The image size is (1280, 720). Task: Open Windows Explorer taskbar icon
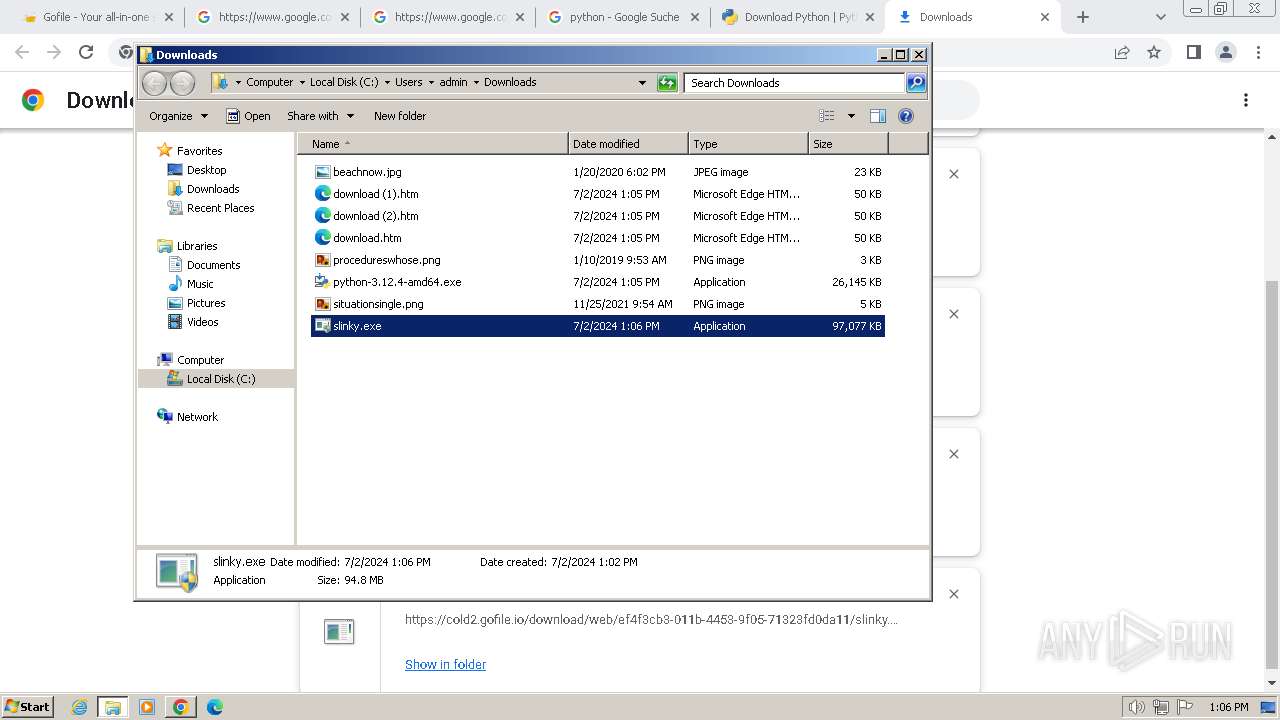coord(113,707)
